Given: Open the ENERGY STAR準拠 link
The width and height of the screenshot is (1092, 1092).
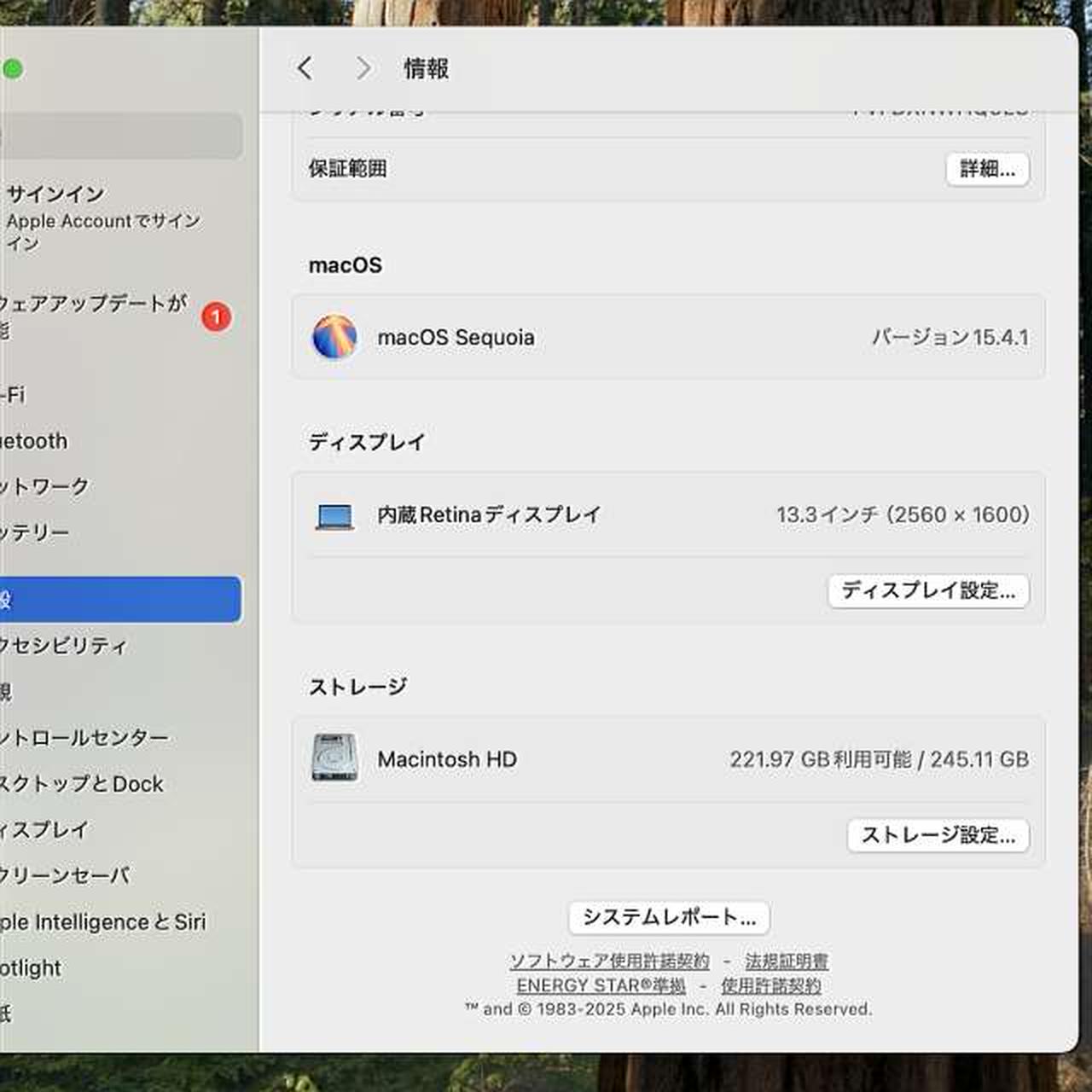Looking at the screenshot, I should [x=601, y=986].
